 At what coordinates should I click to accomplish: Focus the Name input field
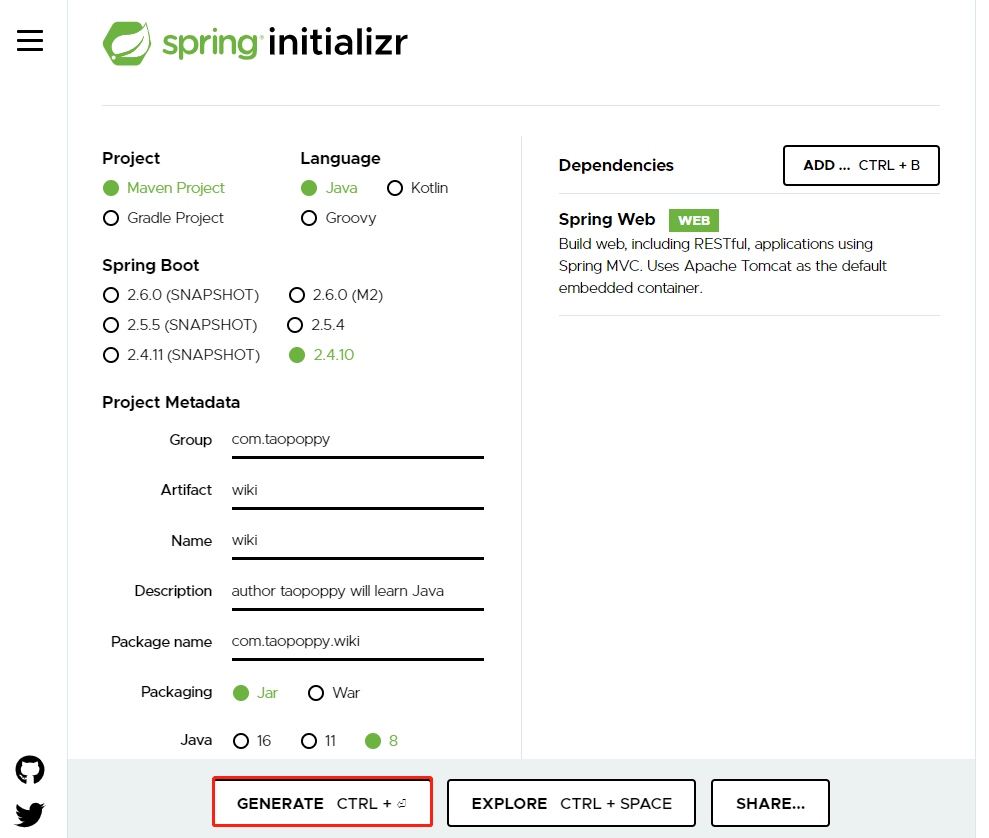(358, 541)
